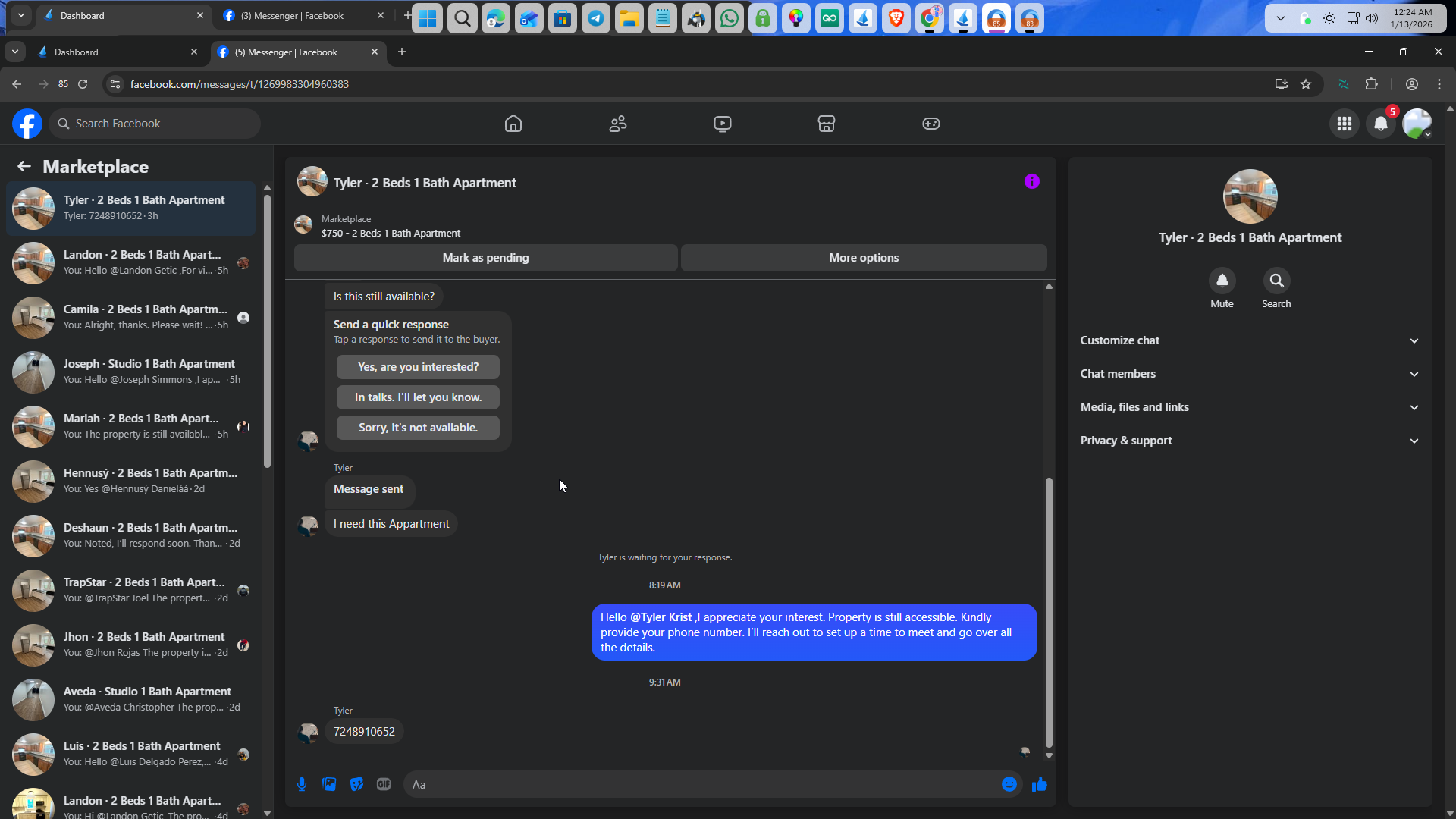
Task: Click the voice clip microphone icon
Action: [302, 784]
